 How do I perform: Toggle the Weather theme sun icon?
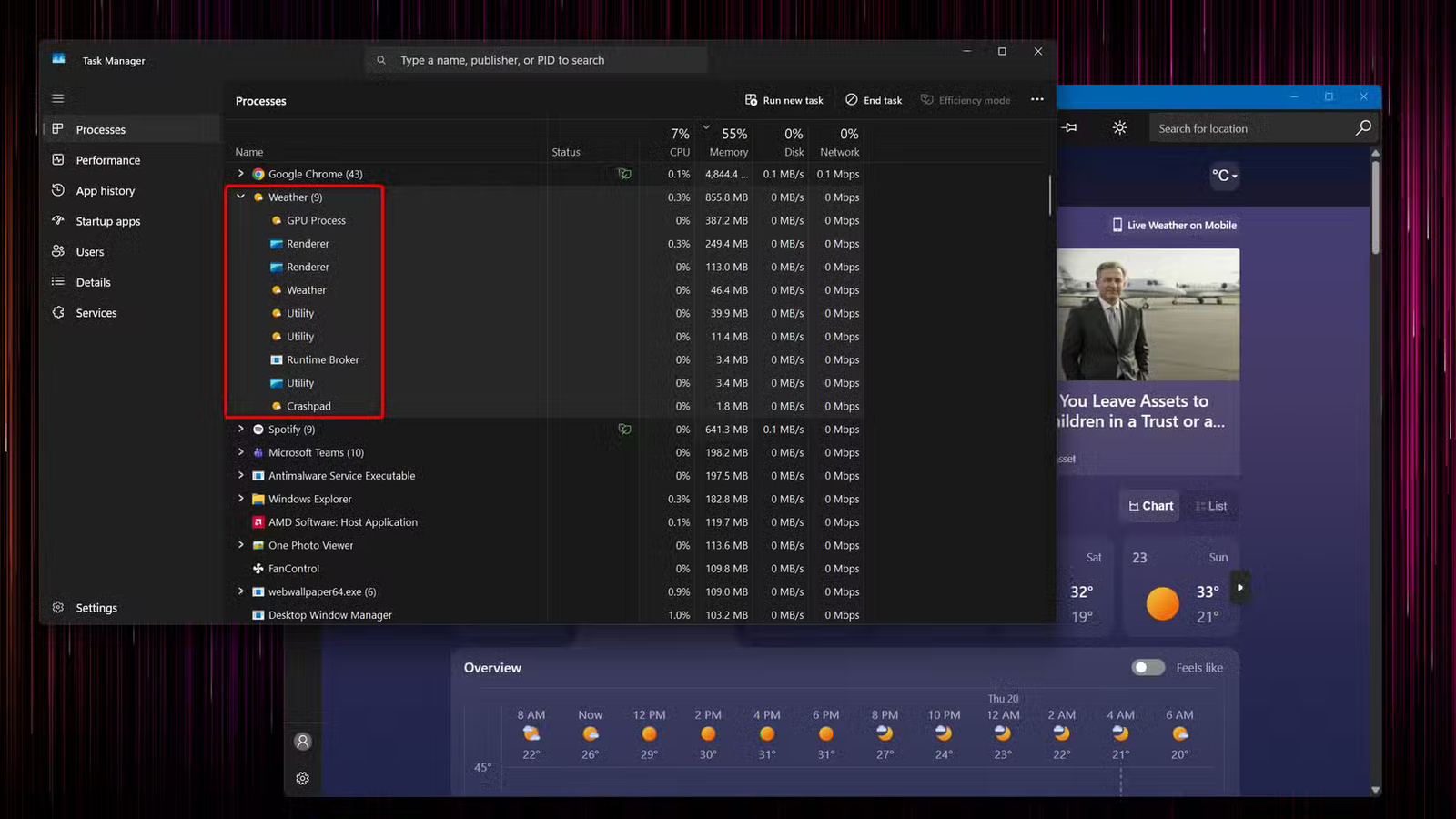[x=1119, y=127]
